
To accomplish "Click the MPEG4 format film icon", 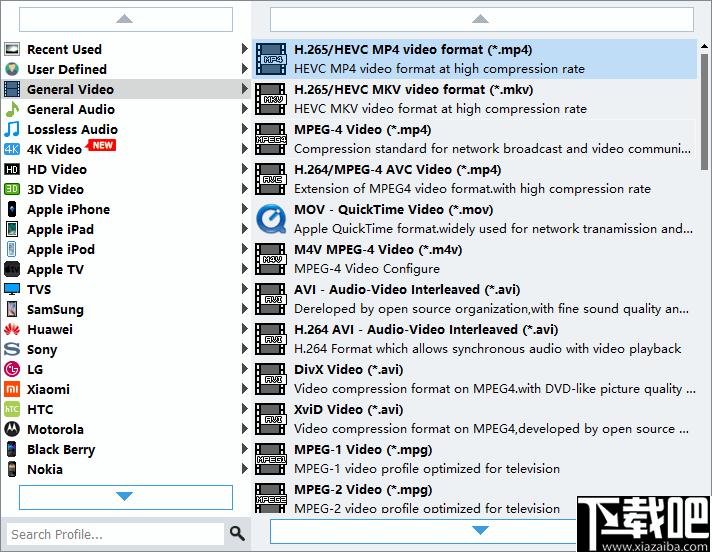I will tap(271, 139).
